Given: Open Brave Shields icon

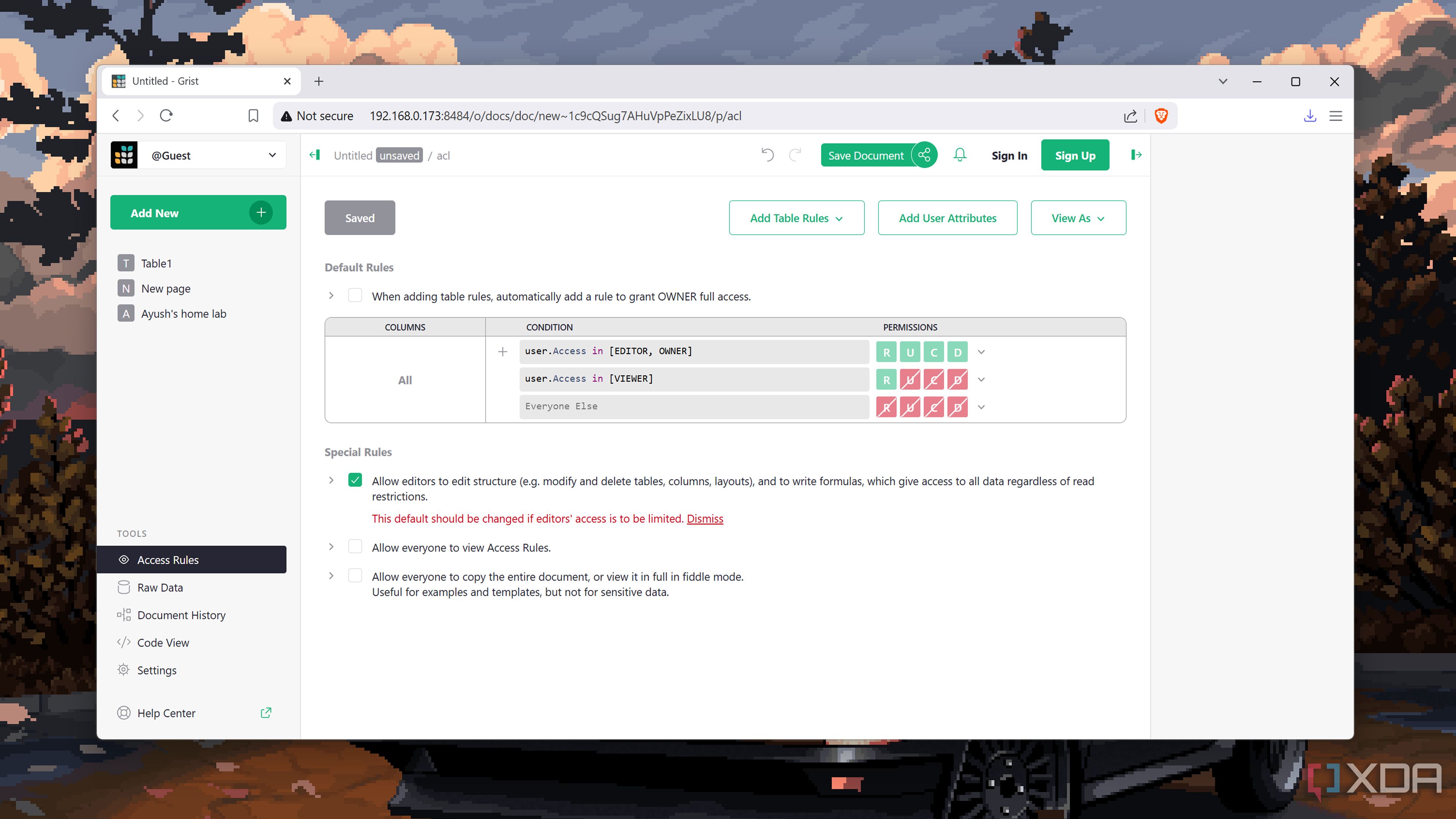Looking at the screenshot, I should coord(1161,116).
